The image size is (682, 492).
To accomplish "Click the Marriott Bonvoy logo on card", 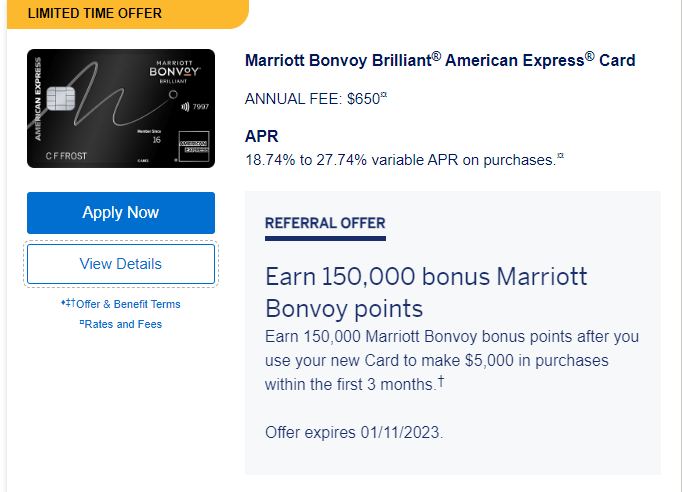I will click(x=174, y=72).
